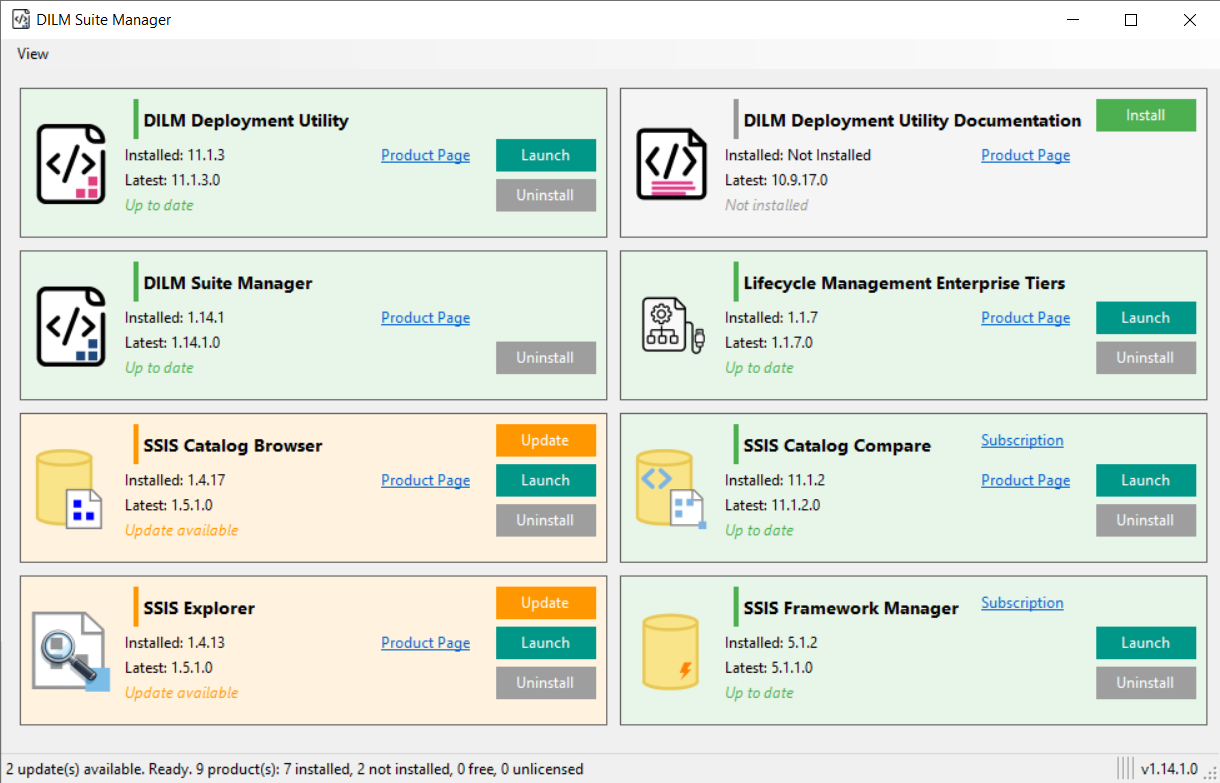Click the app icon in the title bar

[21, 19]
